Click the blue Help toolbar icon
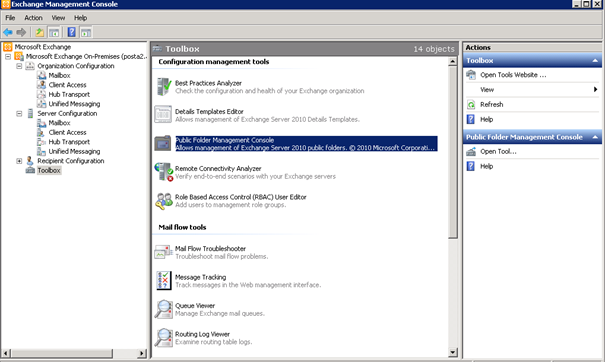Image resolution: width=605 pixels, height=362 pixels. point(72,32)
